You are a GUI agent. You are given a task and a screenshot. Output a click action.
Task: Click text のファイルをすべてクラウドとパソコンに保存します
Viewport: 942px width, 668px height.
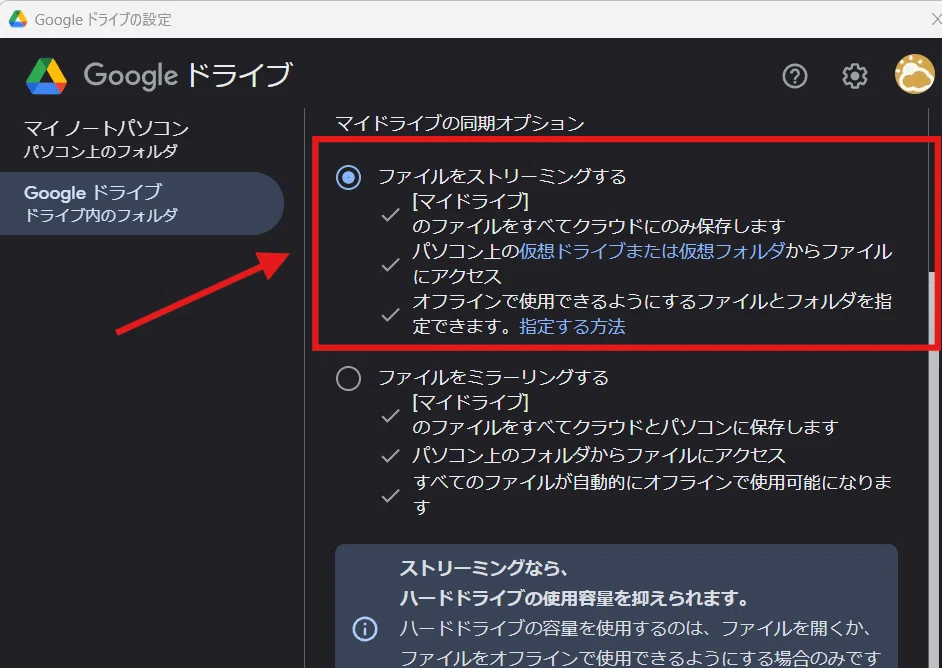point(625,427)
